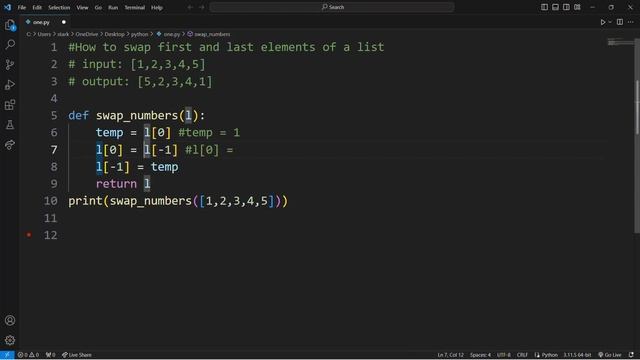Open the Testing flask view
640x360 pixels.
pyautogui.click(x=10, y=125)
